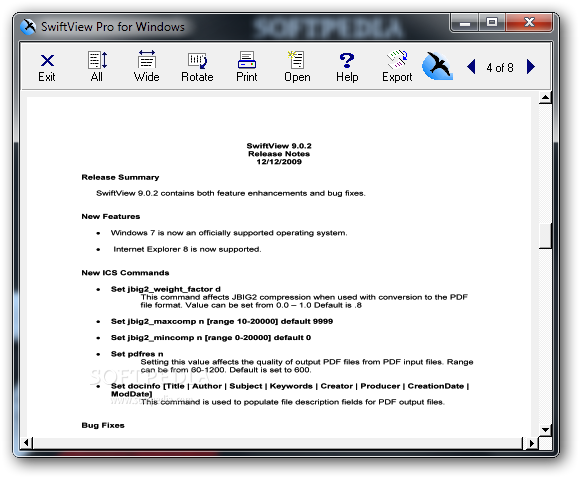The height and width of the screenshot is (478, 580).
Task: Click the SwiftView title bar app icon
Action: click(28, 27)
